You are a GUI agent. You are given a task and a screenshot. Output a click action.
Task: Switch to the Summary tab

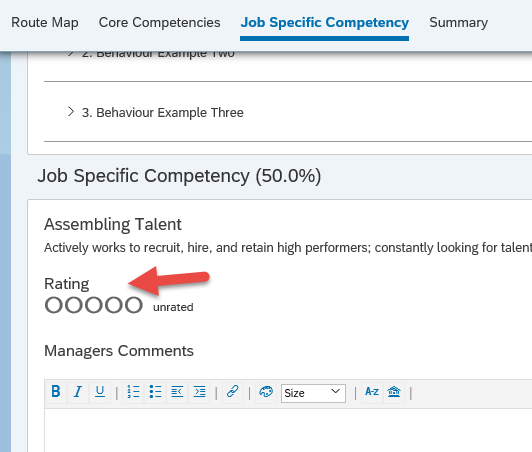click(458, 23)
